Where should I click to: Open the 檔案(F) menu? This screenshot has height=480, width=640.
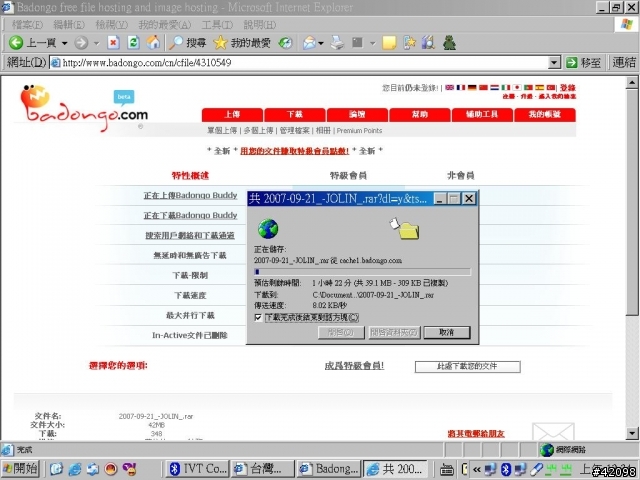(27, 25)
